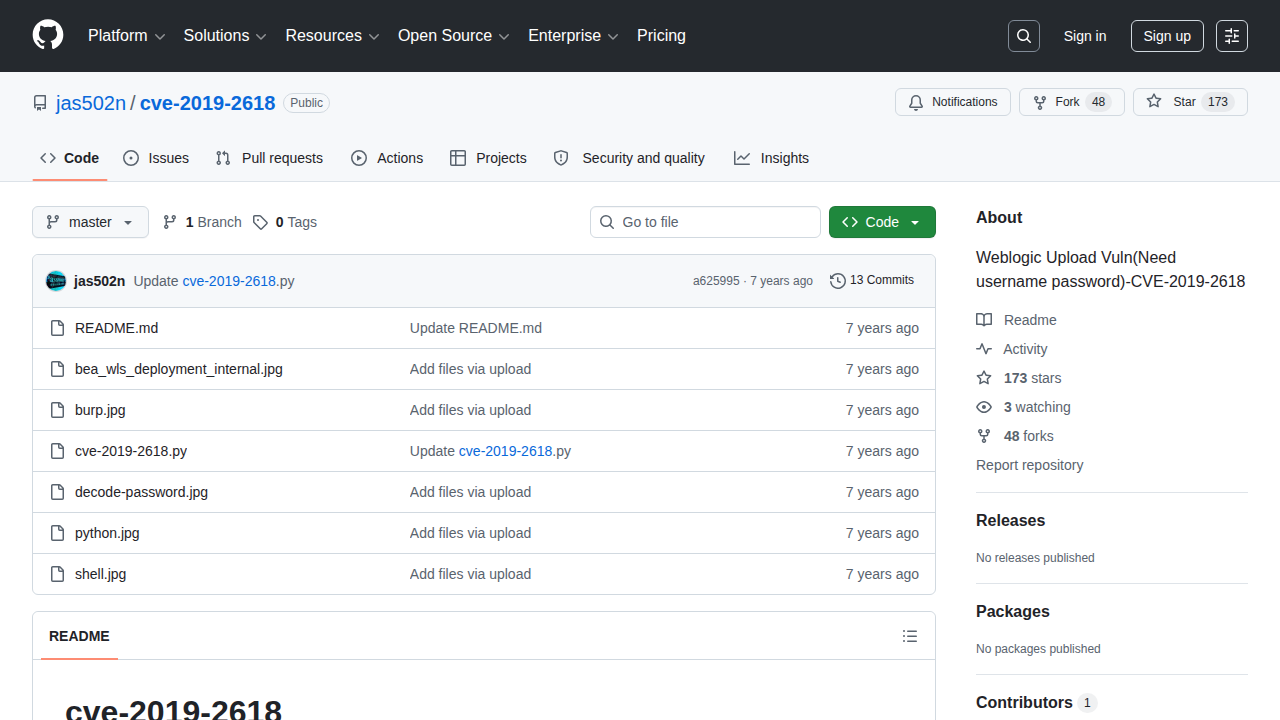Open the Releases section heading

(x=1011, y=521)
